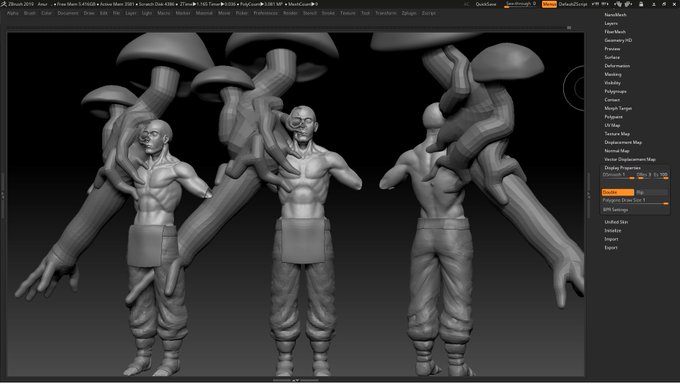Expand the Unified Skin subpalette
This screenshot has width=680, height=384.
coord(616,222)
